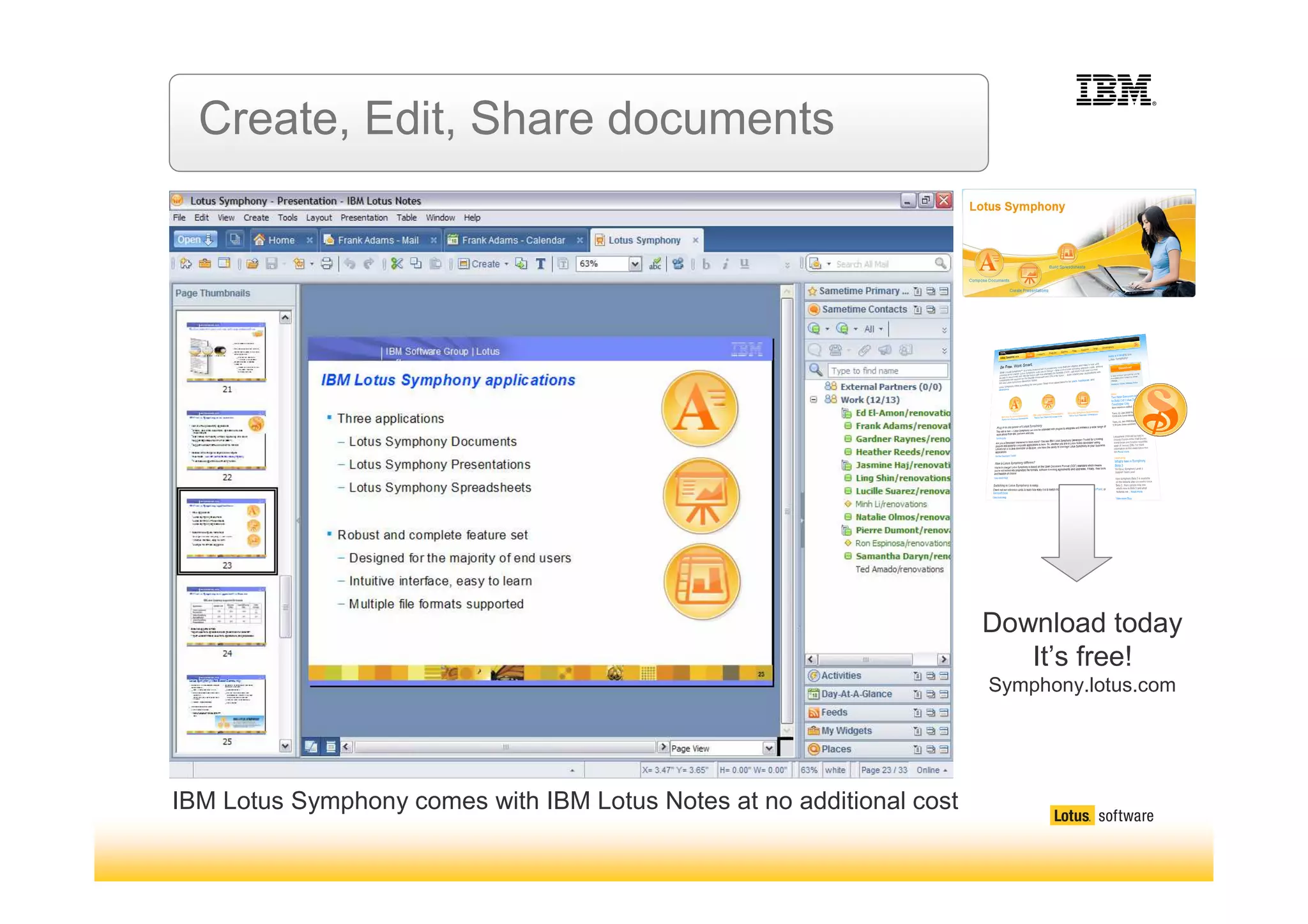
Task: Click the play presentation icon in toolbar
Action: (678, 263)
